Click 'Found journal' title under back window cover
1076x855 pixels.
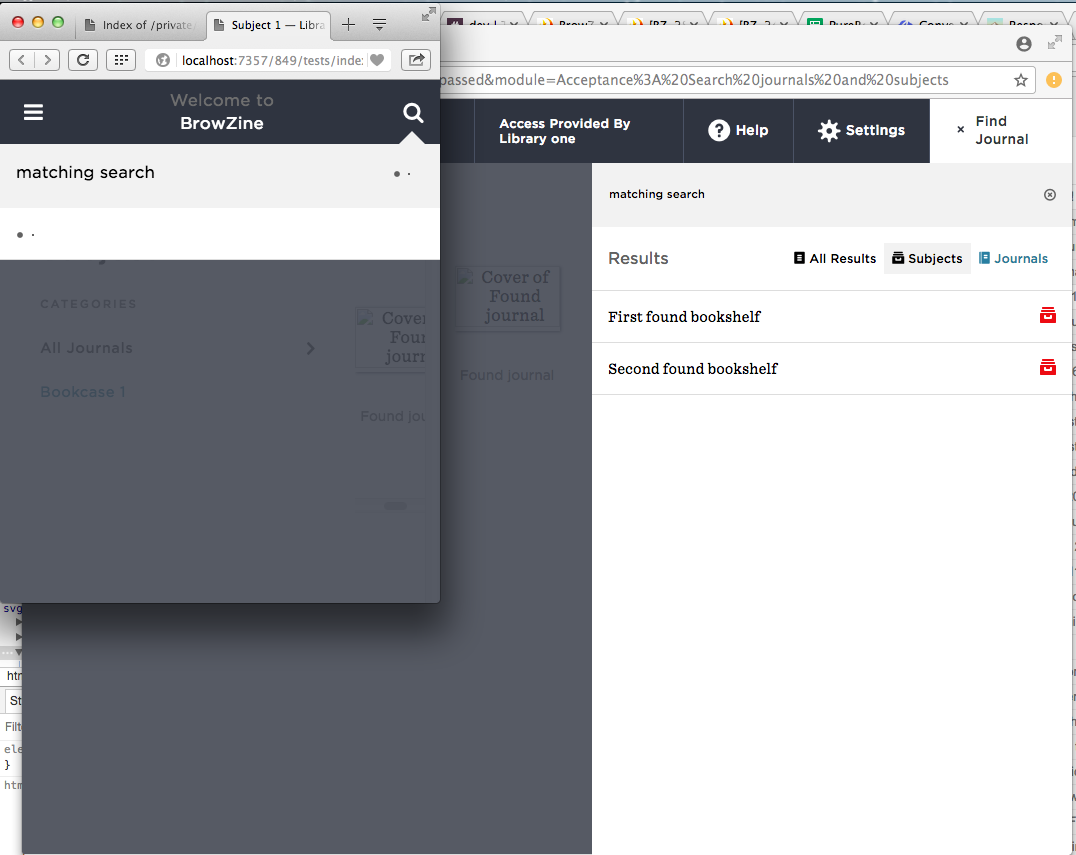click(x=507, y=375)
